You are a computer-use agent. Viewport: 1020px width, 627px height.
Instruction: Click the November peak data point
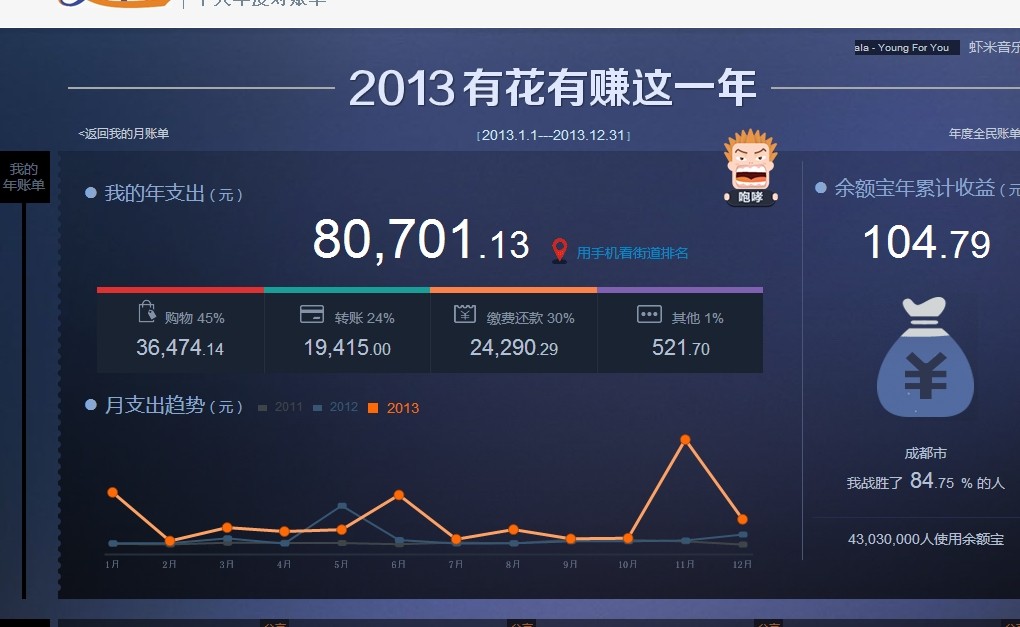[x=685, y=440]
